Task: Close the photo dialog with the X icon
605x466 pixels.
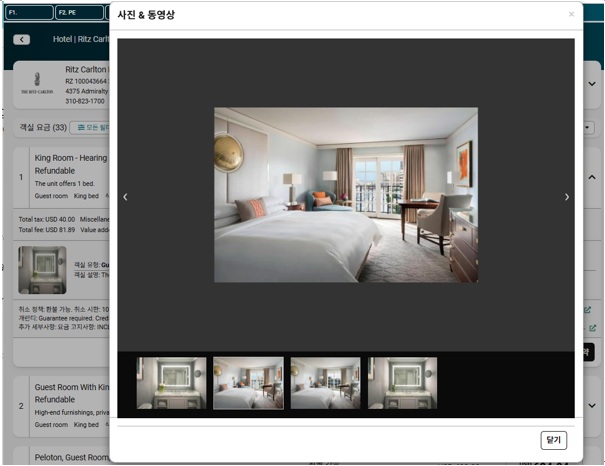Action: point(571,14)
